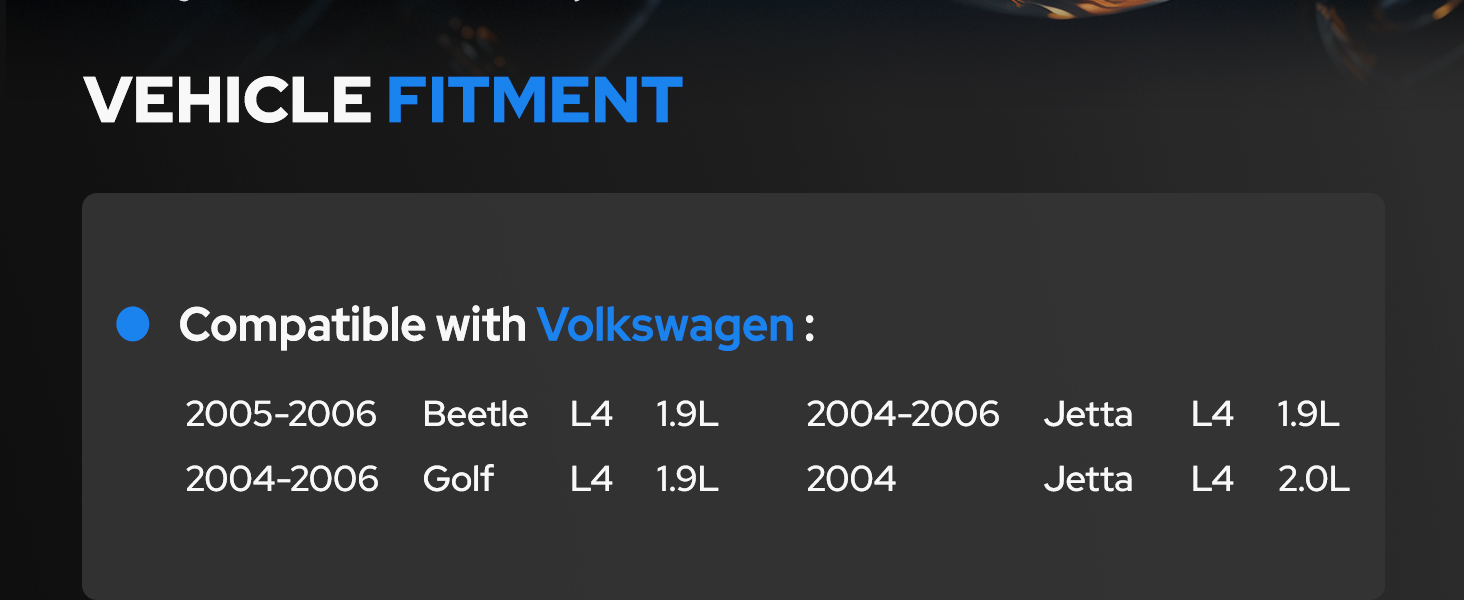
Task: Click the 2.0L engine size
Action: (1315, 479)
